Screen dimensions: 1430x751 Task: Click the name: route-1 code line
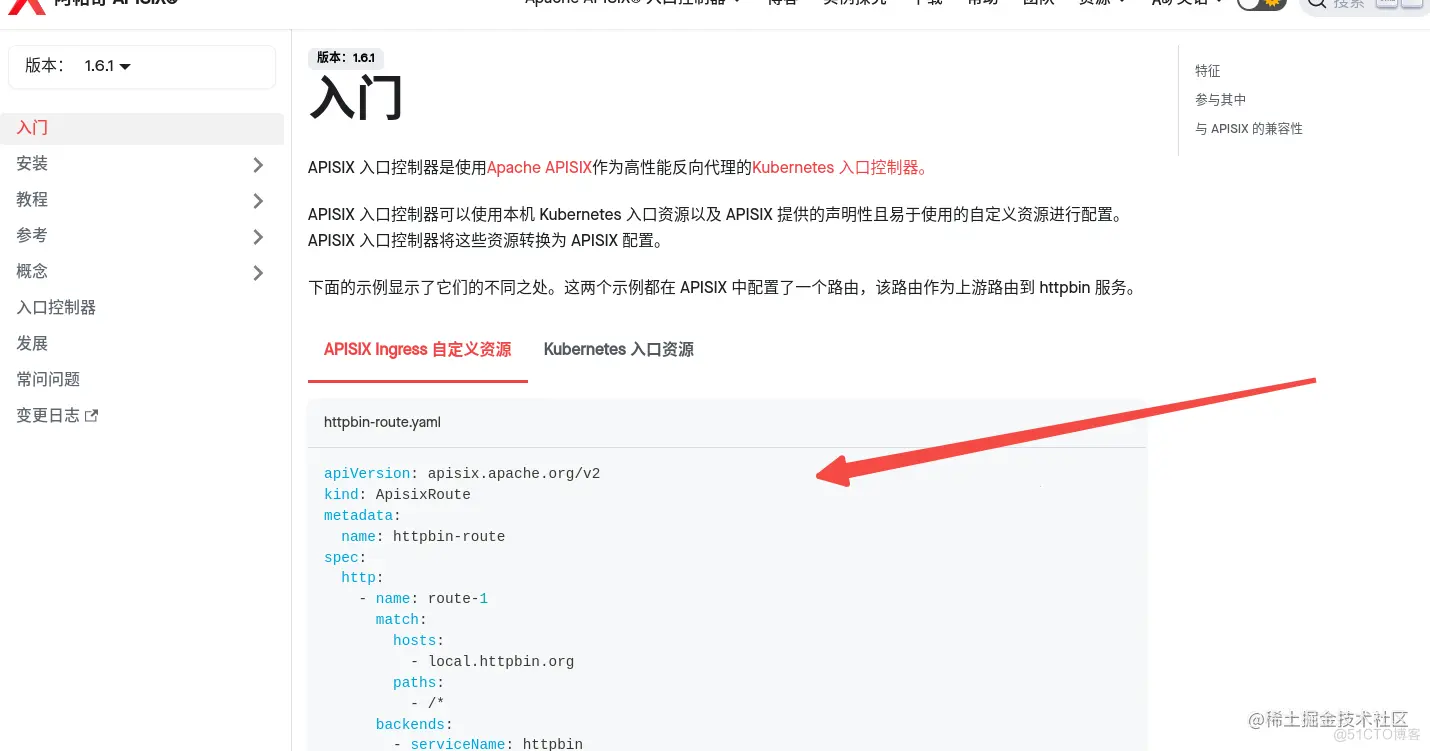pyautogui.click(x=423, y=599)
